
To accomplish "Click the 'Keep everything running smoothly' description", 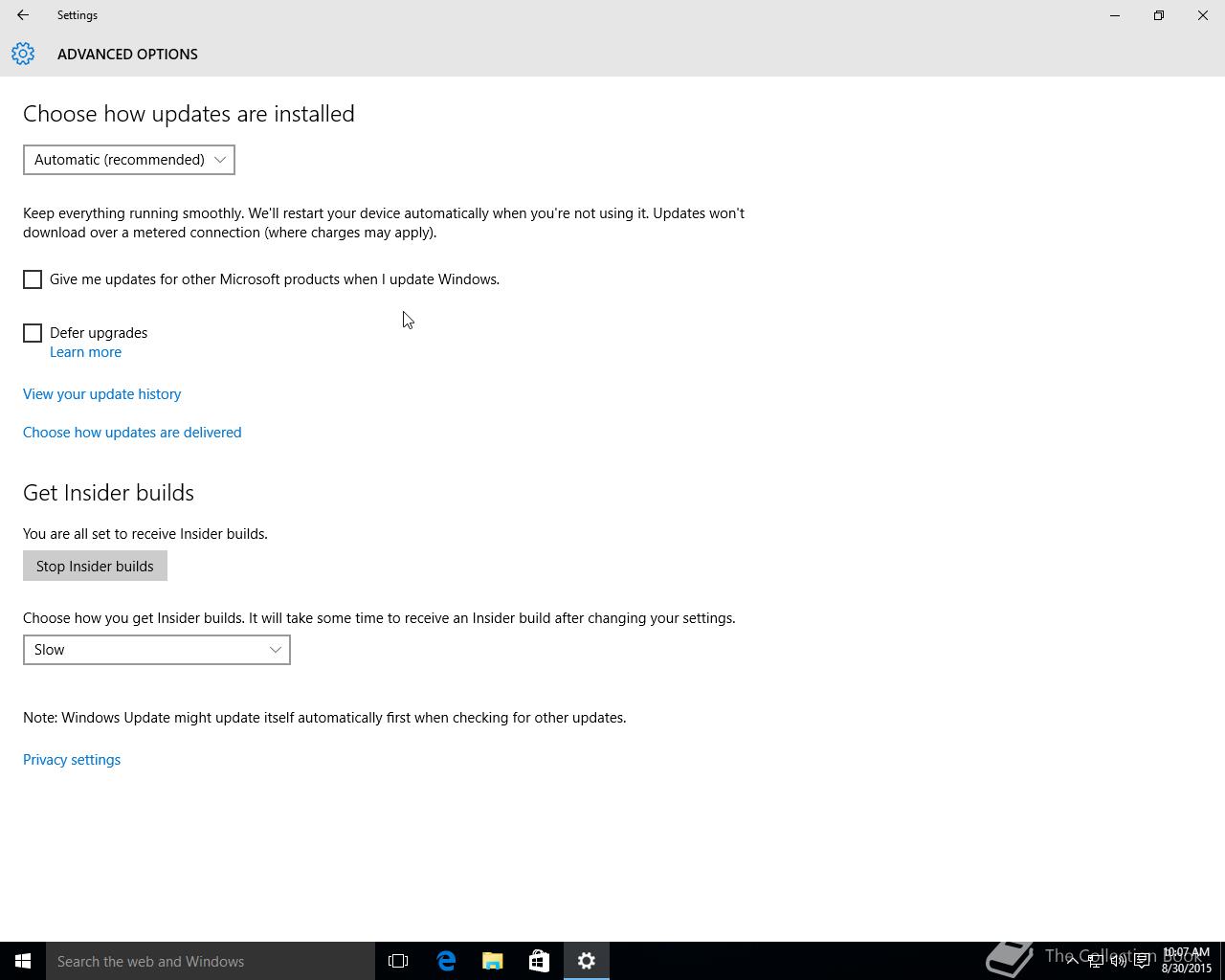I will coord(384,223).
